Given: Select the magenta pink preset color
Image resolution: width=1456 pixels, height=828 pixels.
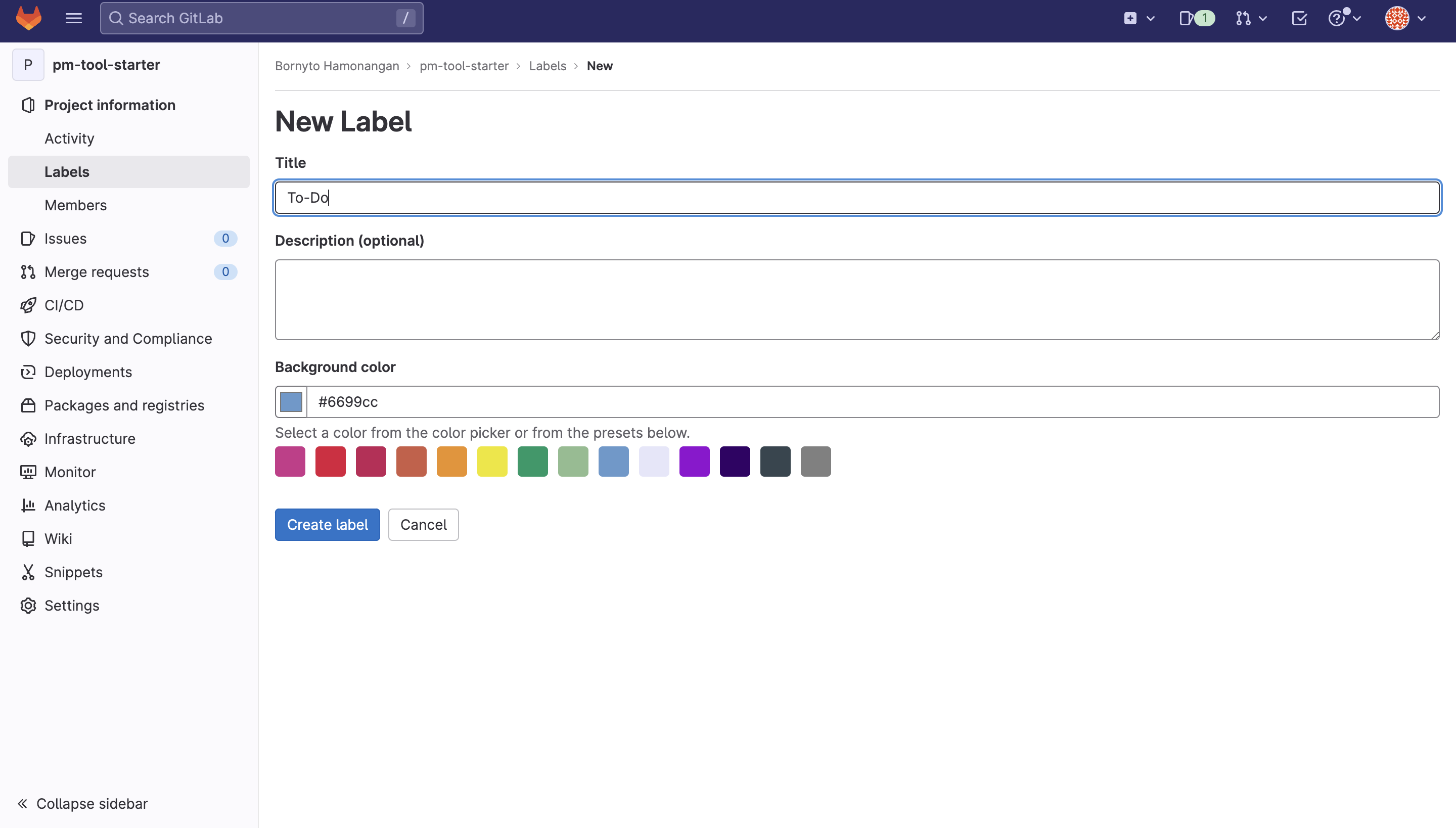Looking at the screenshot, I should pyautogui.click(x=290, y=461).
